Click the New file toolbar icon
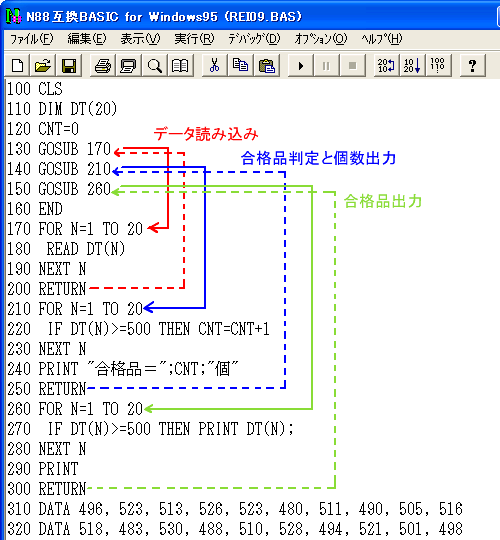Screen dimensions: 500x540 click(17, 65)
